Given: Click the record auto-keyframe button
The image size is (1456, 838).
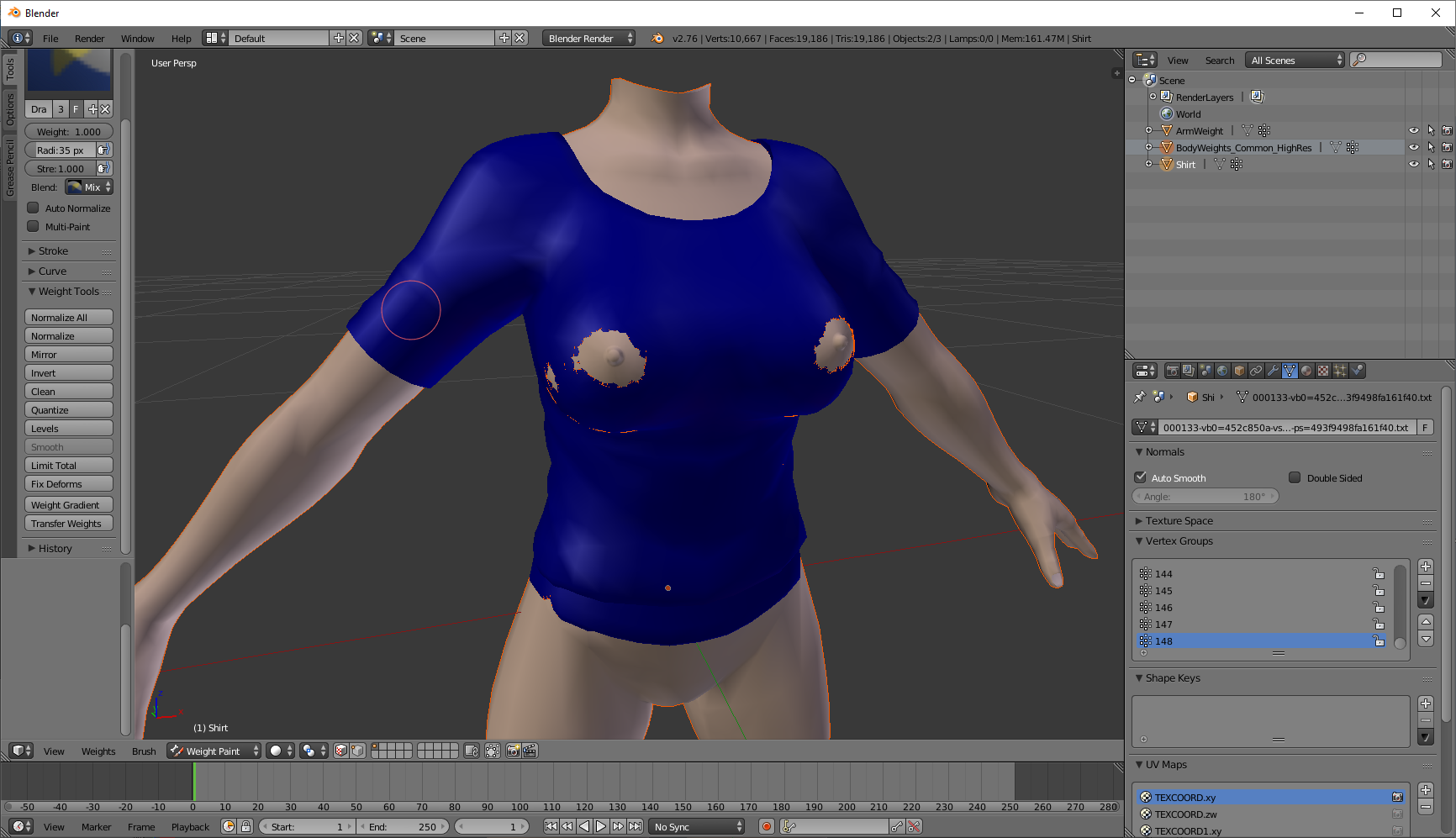Looking at the screenshot, I should [x=767, y=826].
